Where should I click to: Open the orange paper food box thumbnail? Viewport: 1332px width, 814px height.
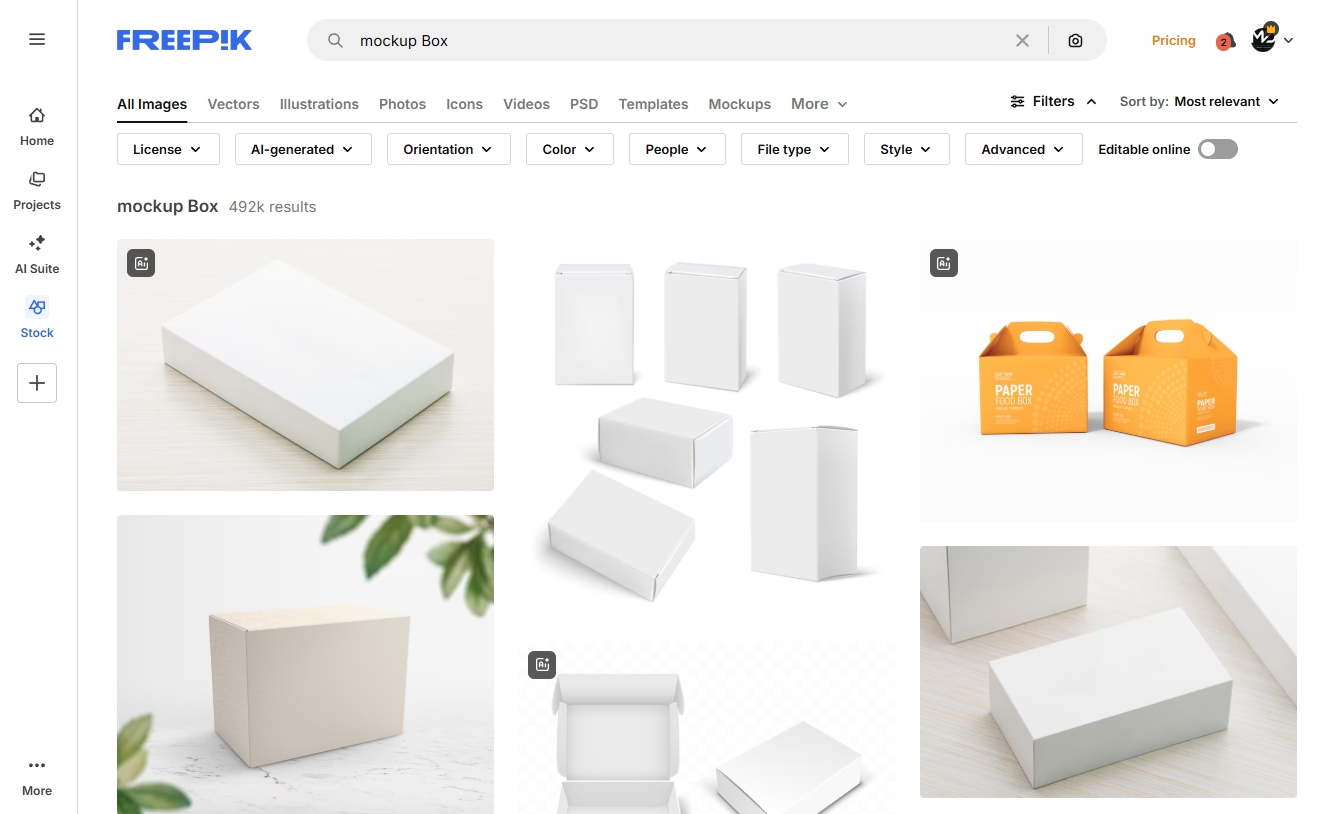(x=1107, y=380)
